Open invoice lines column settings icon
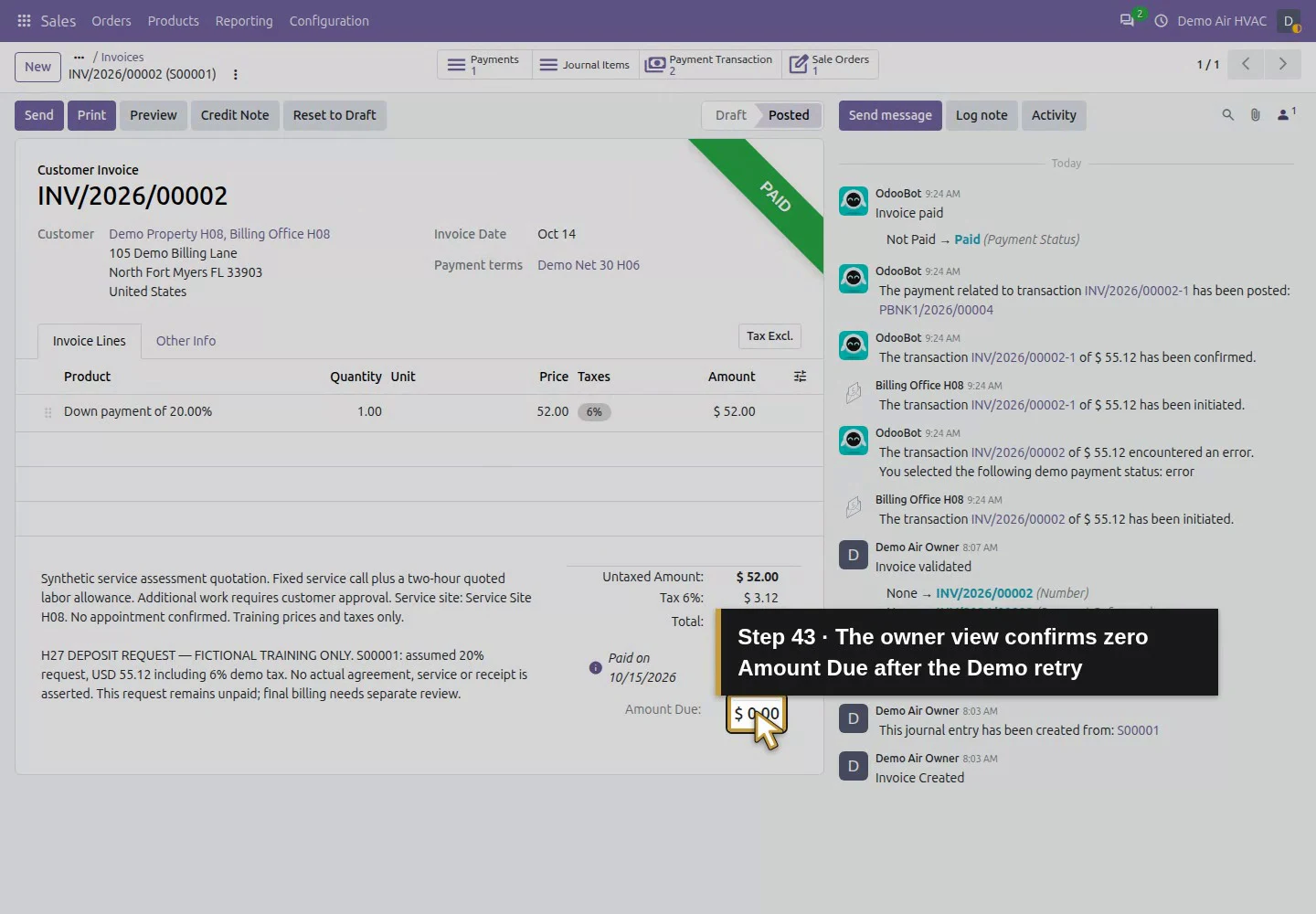 pos(800,377)
